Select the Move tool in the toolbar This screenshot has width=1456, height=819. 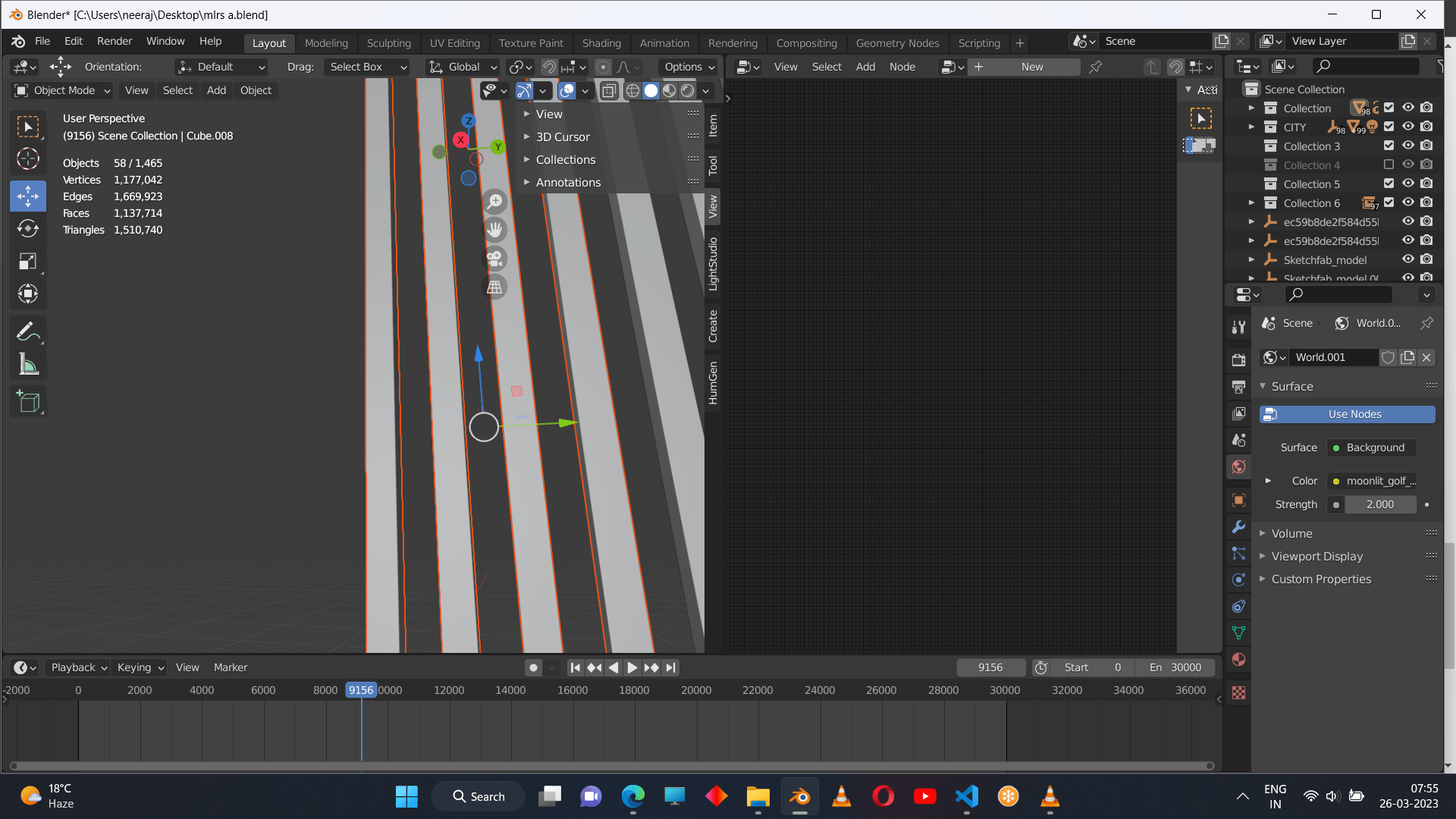point(28,196)
